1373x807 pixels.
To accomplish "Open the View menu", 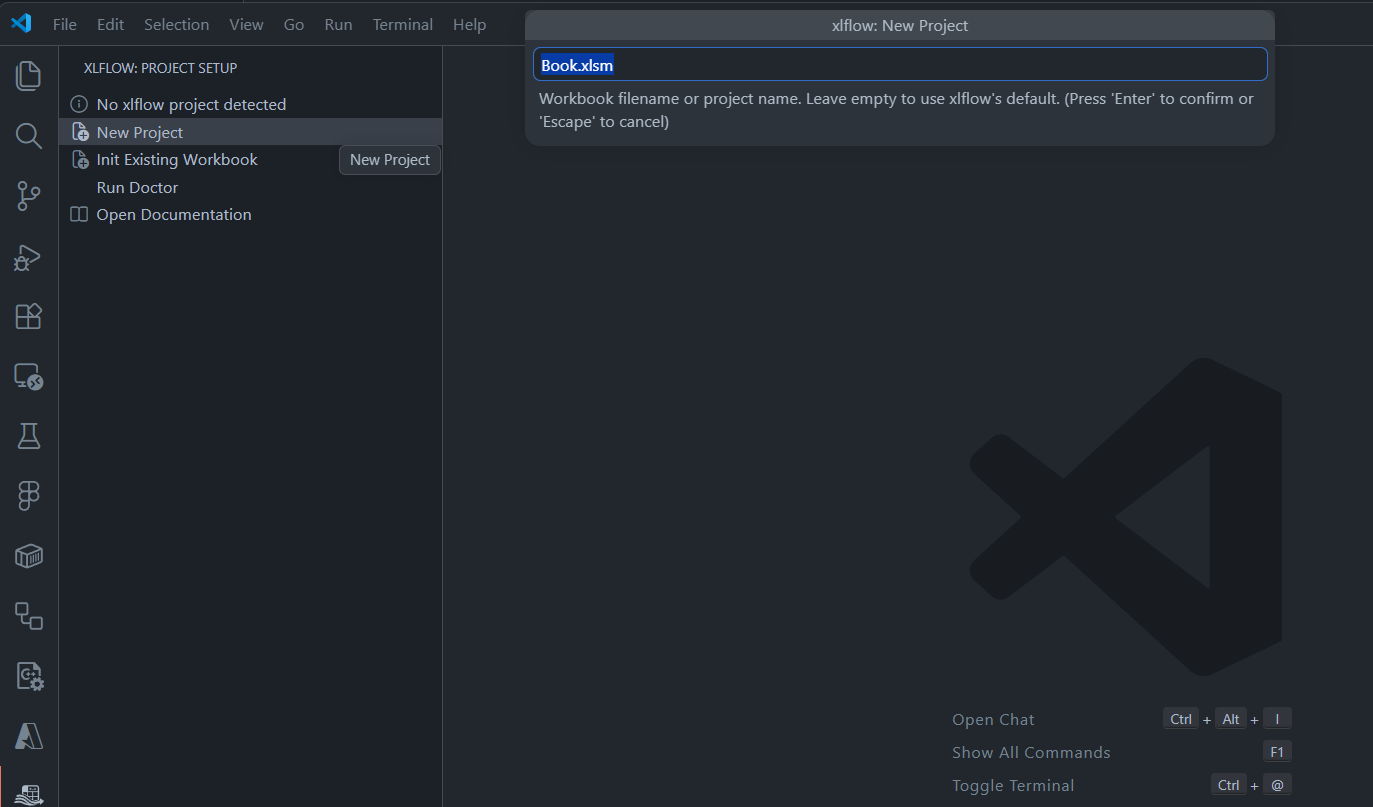I will 247,24.
